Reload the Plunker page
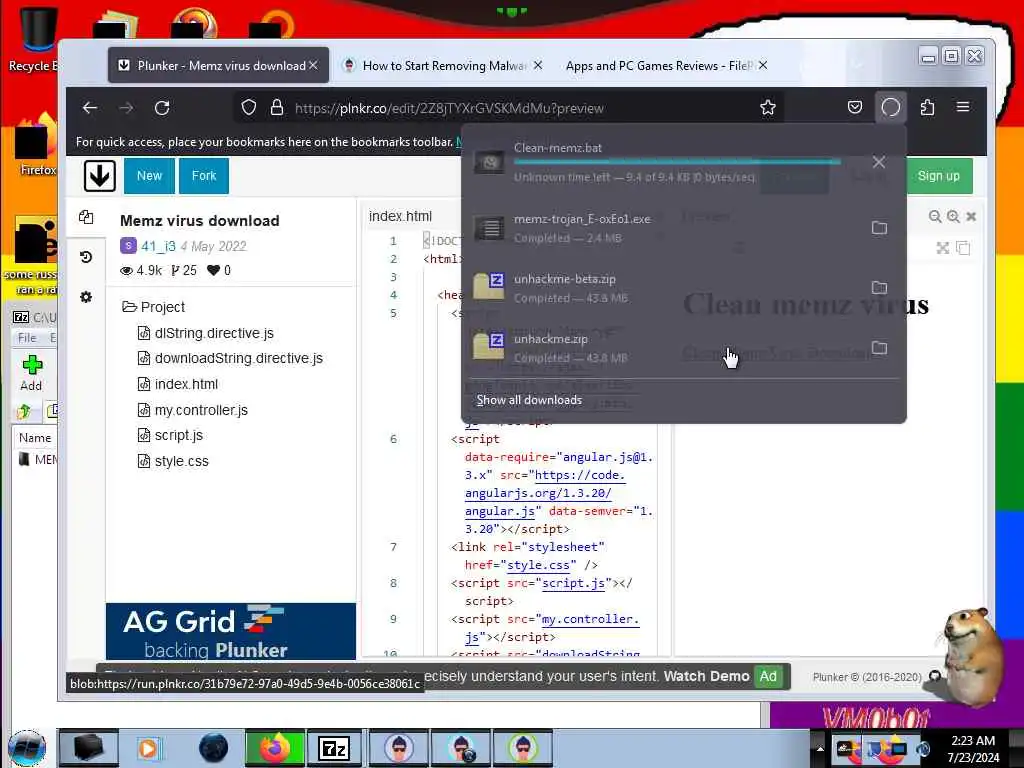 click(162, 108)
